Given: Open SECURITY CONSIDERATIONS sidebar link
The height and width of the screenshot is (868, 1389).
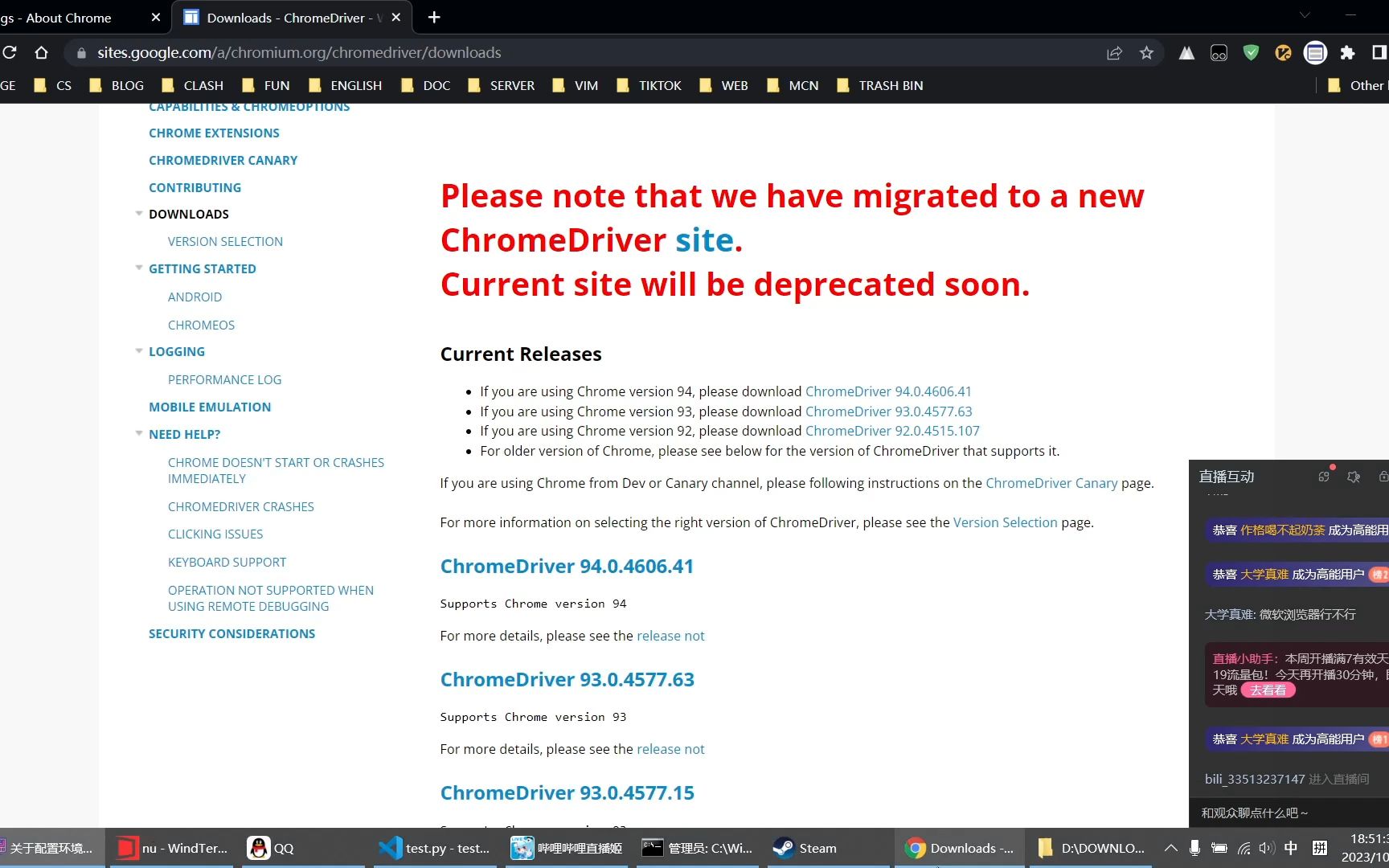Looking at the screenshot, I should 231,633.
